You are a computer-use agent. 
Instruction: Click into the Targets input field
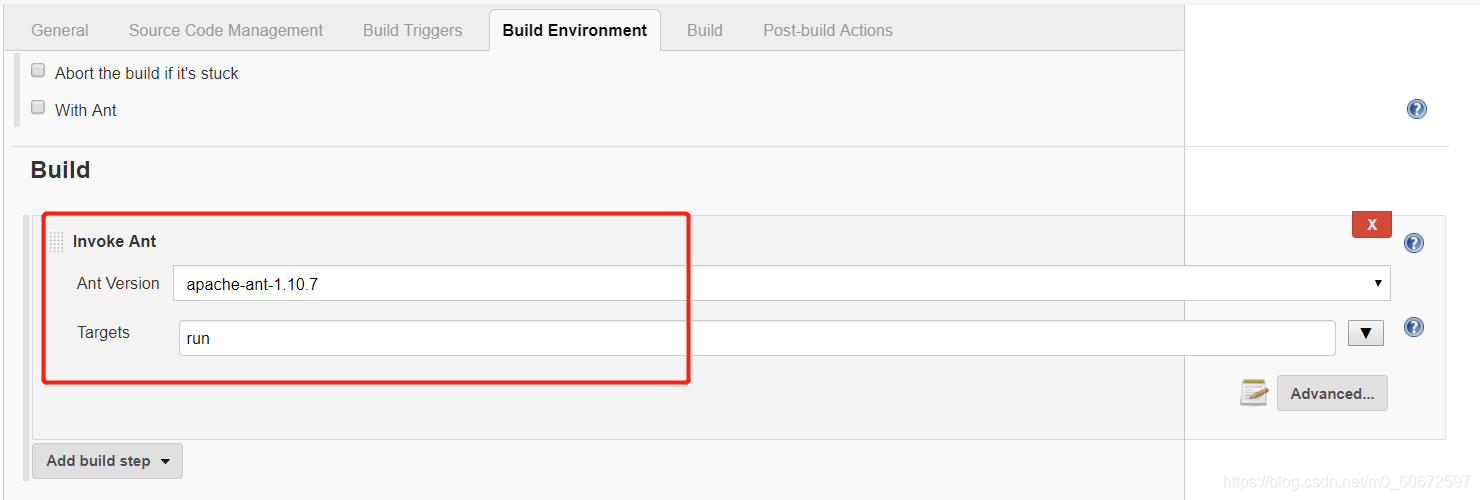(757, 338)
